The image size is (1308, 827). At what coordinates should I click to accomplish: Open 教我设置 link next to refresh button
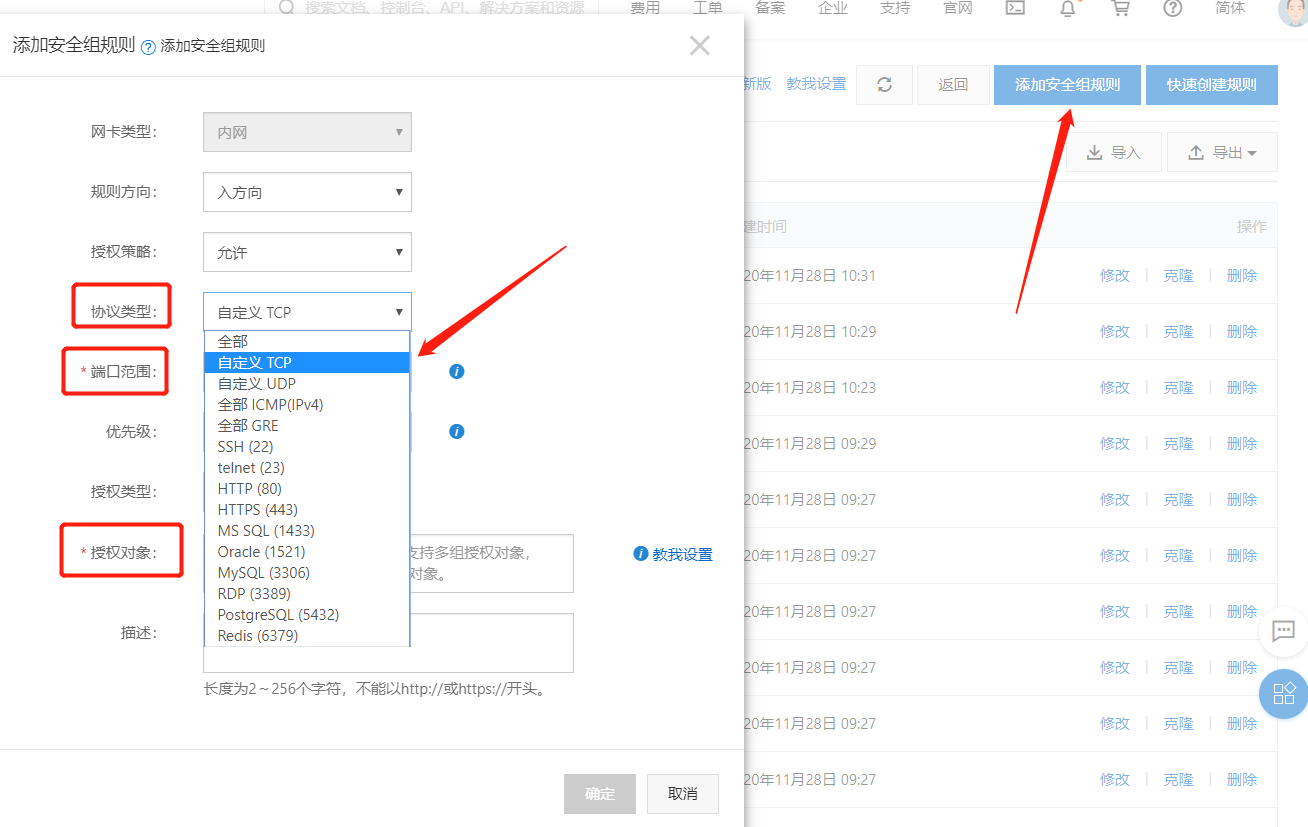tap(816, 84)
